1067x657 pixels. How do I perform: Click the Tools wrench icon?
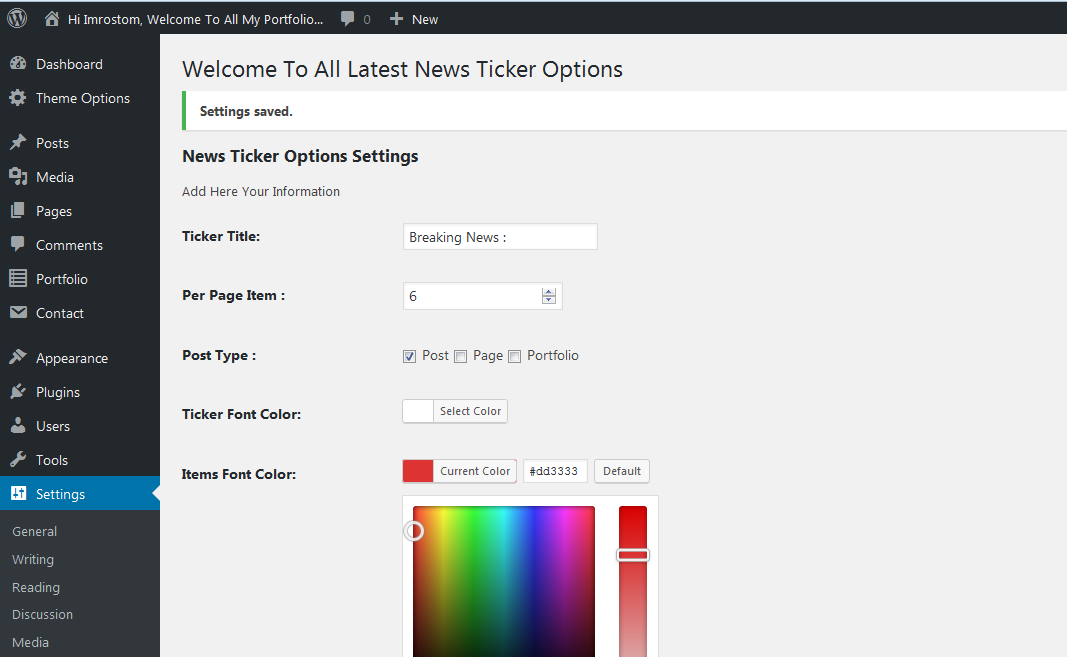(18, 460)
